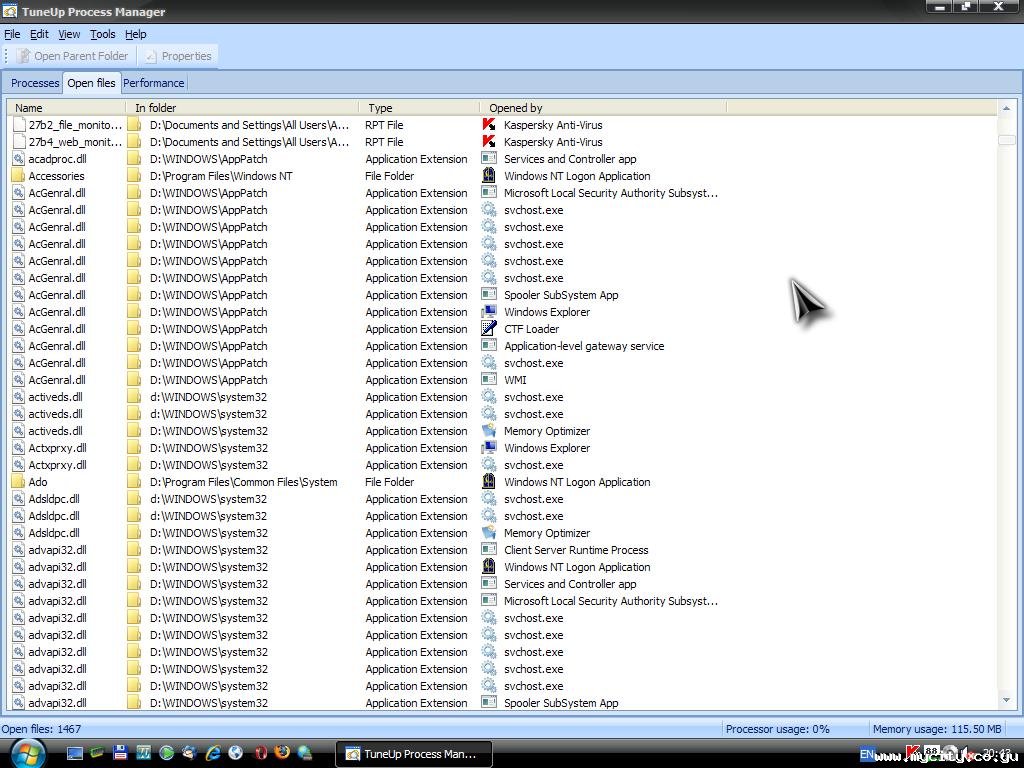1024x768 pixels.
Task: Sort the list by the Name column
Action: 66,108
